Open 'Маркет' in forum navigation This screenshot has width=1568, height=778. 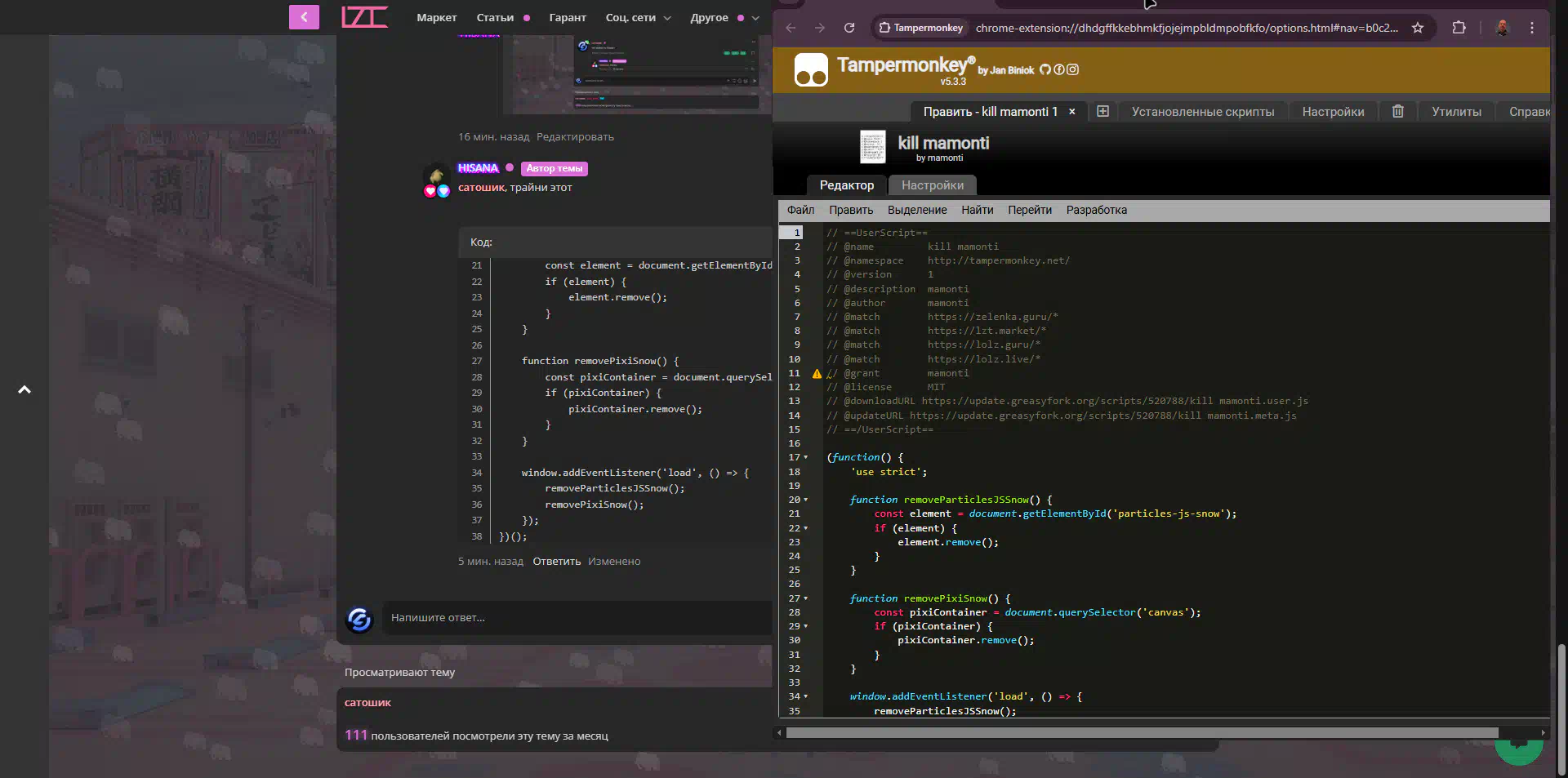click(437, 18)
